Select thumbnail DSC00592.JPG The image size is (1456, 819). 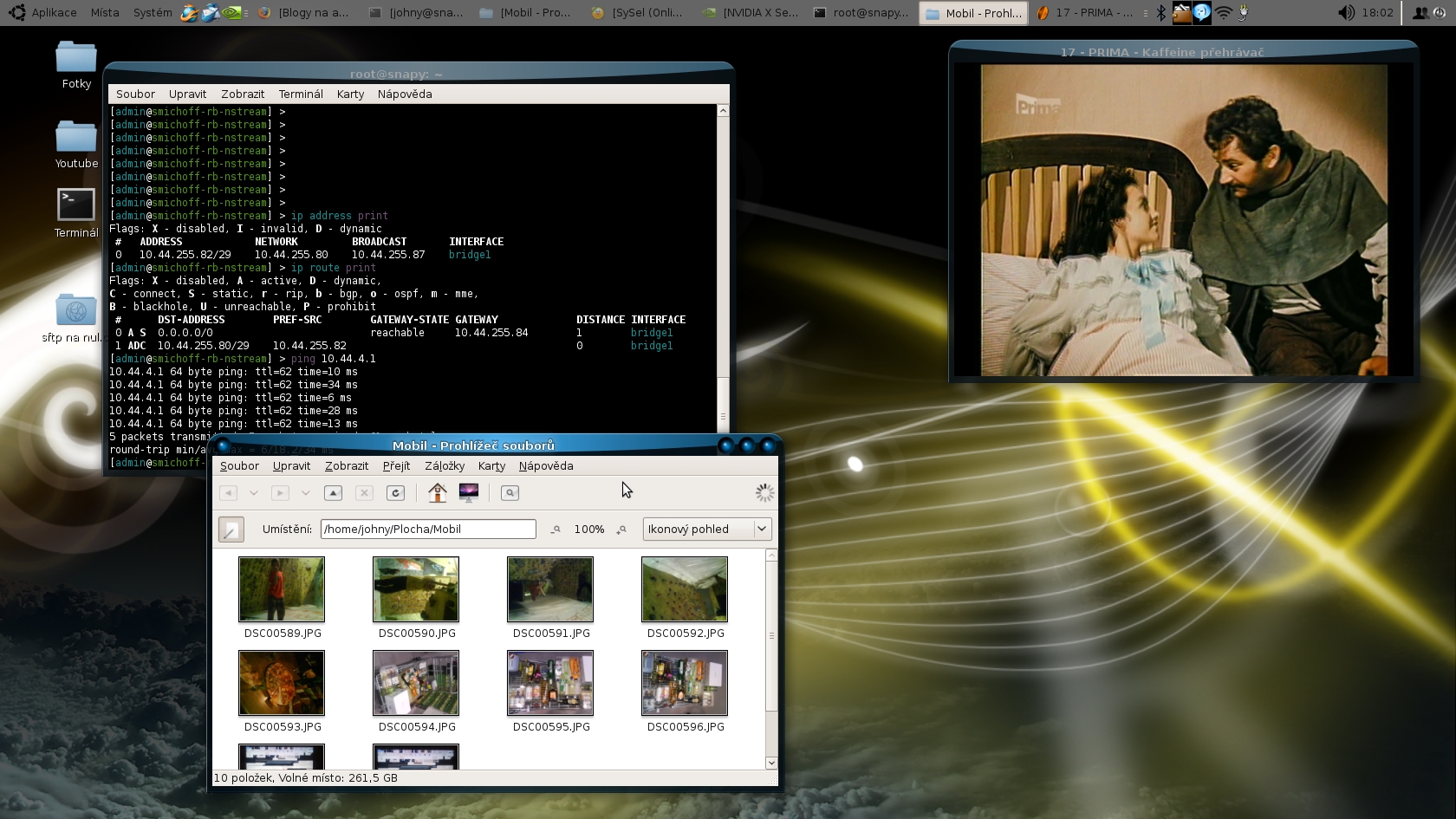tap(685, 589)
